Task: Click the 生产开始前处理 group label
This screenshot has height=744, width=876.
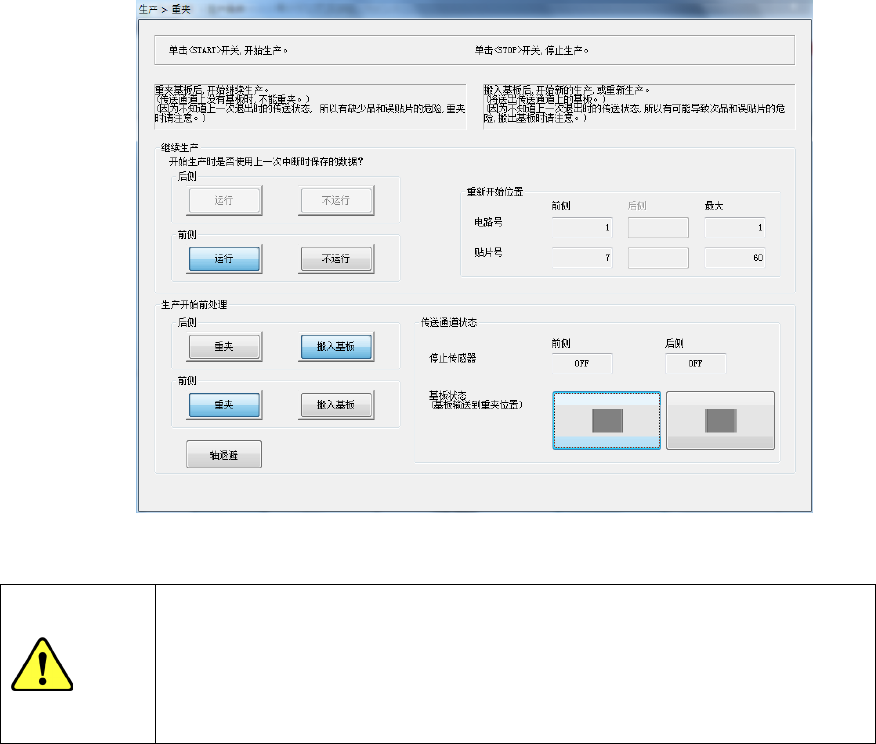Action: pos(194,304)
